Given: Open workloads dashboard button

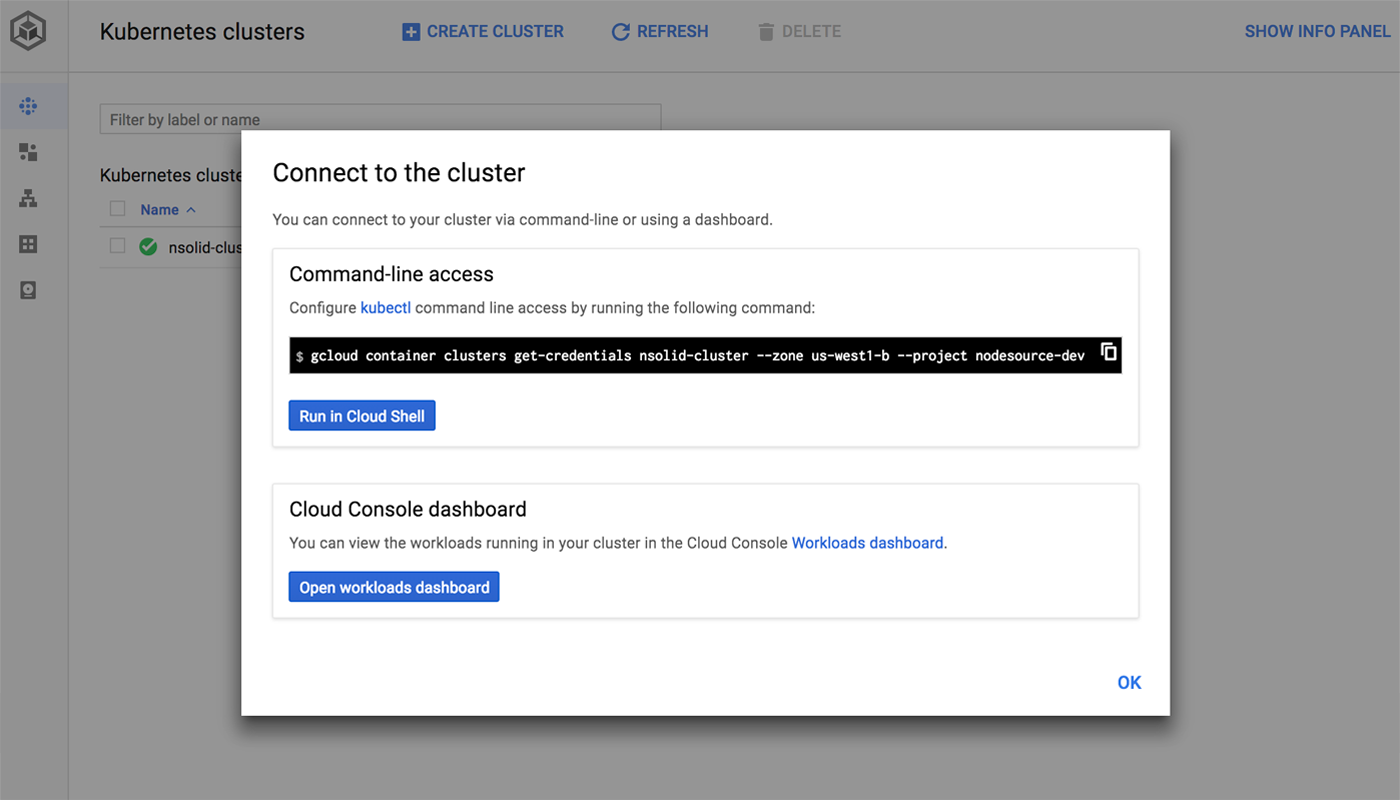Looking at the screenshot, I should [394, 587].
